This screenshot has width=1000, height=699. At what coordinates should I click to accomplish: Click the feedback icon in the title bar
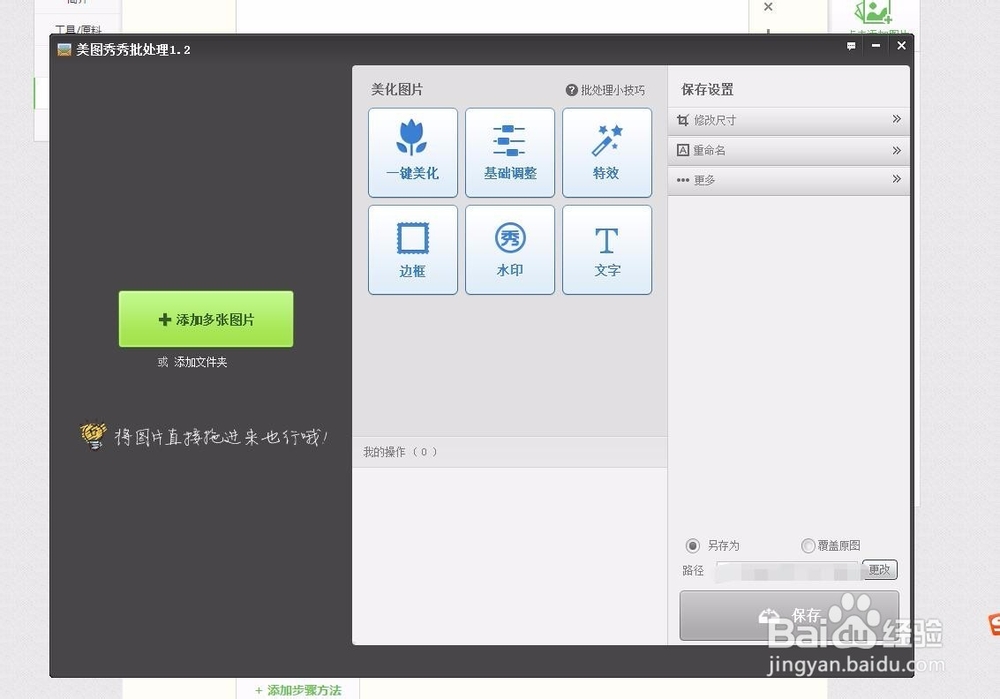pos(851,45)
